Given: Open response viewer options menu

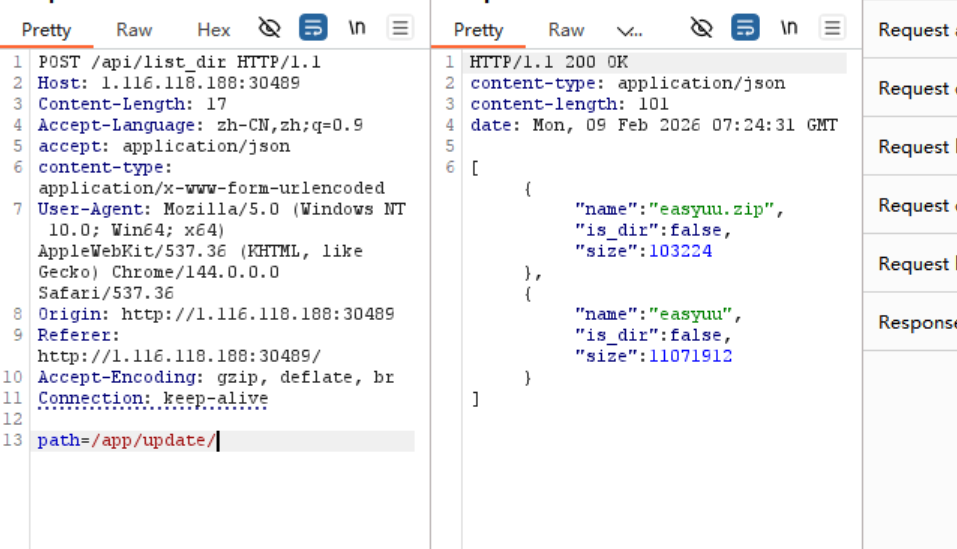Looking at the screenshot, I should click(832, 28).
